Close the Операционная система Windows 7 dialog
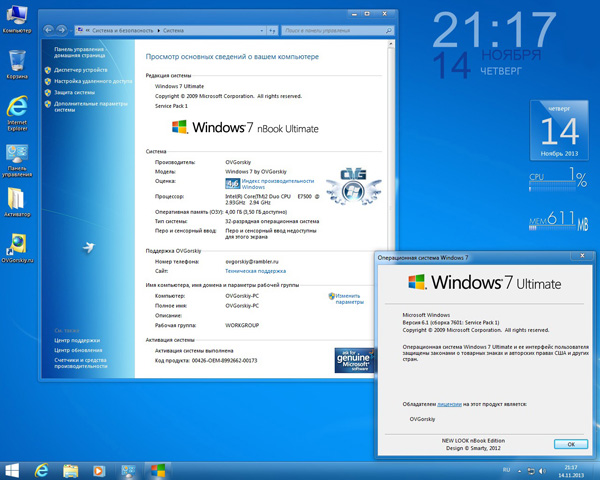The image size is (600, 480). coord(582,255)
